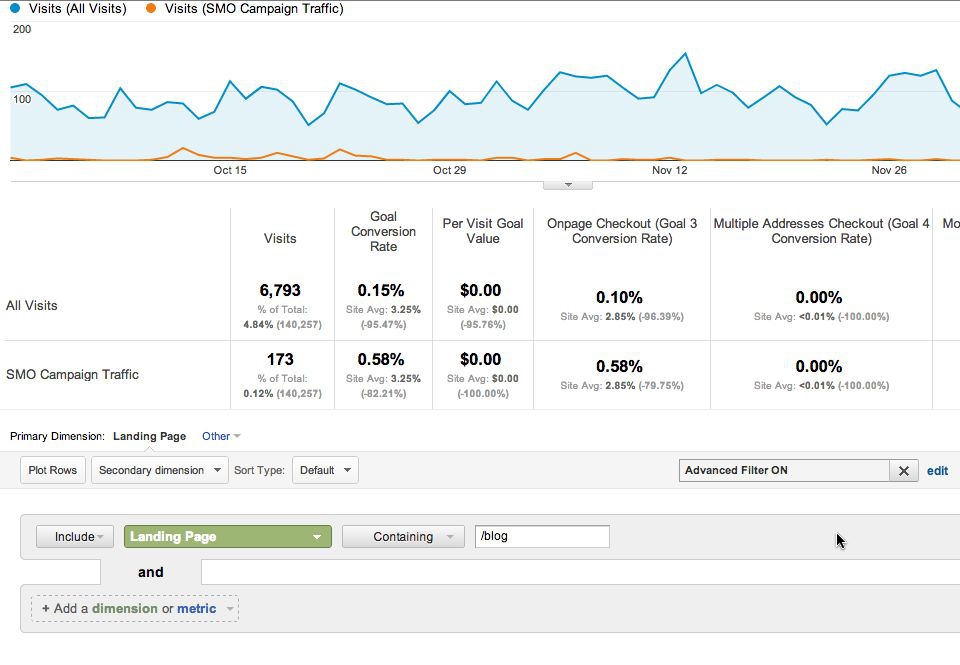This screenshot has width=960, height=665.
Task: Click the orange SMO Campaign Traffic legend dot
Action: (x=151, y=9)
